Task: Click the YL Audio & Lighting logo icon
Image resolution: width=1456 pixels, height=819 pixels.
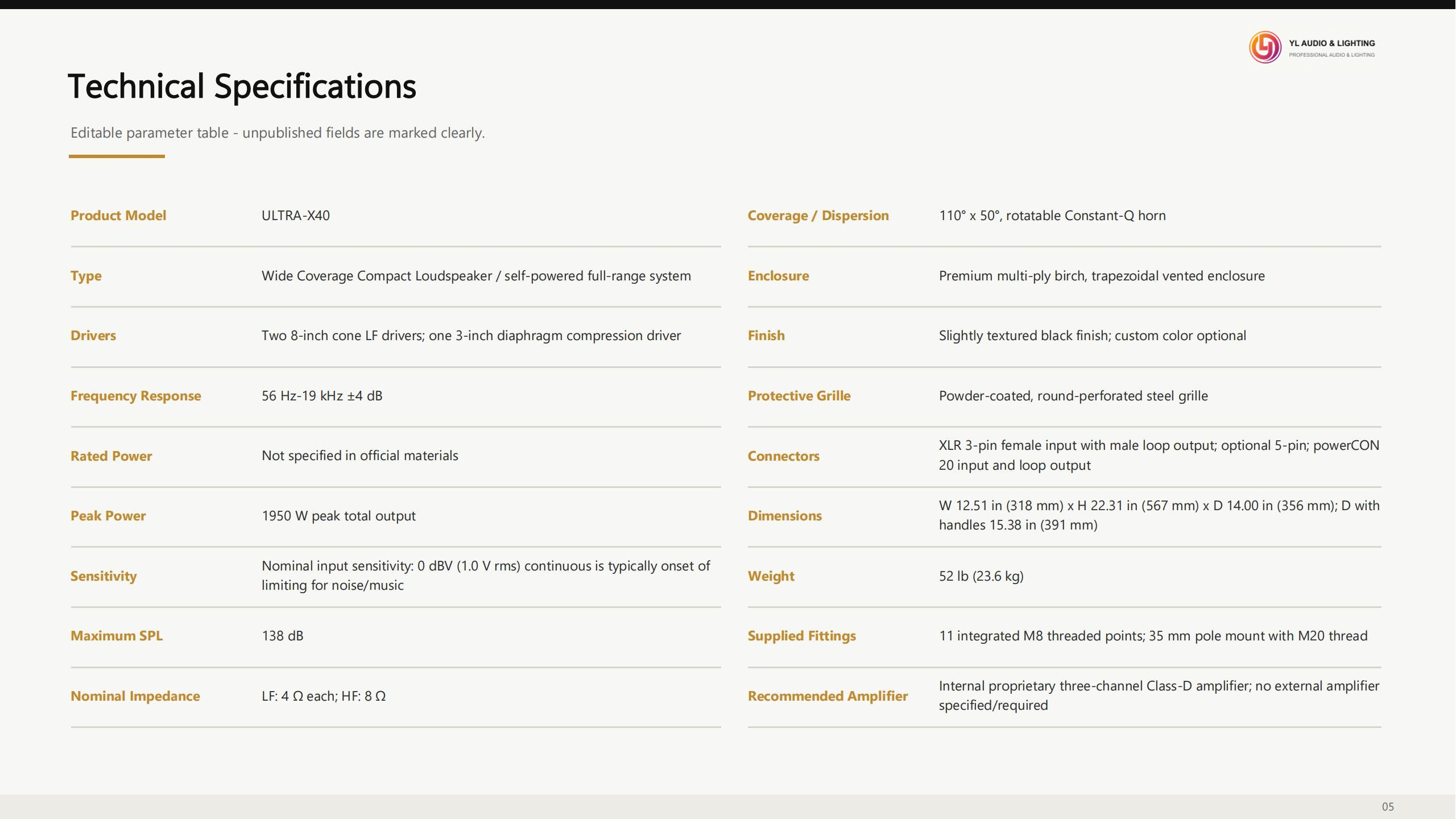Action: tap(1265, 47)
